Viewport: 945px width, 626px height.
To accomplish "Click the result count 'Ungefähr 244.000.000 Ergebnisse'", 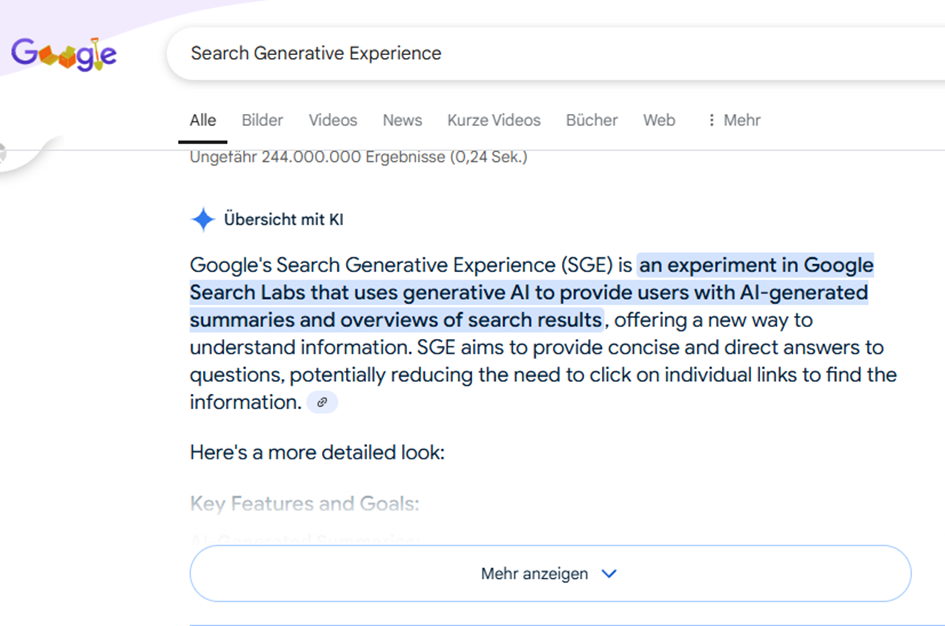I will coord(317,157).
